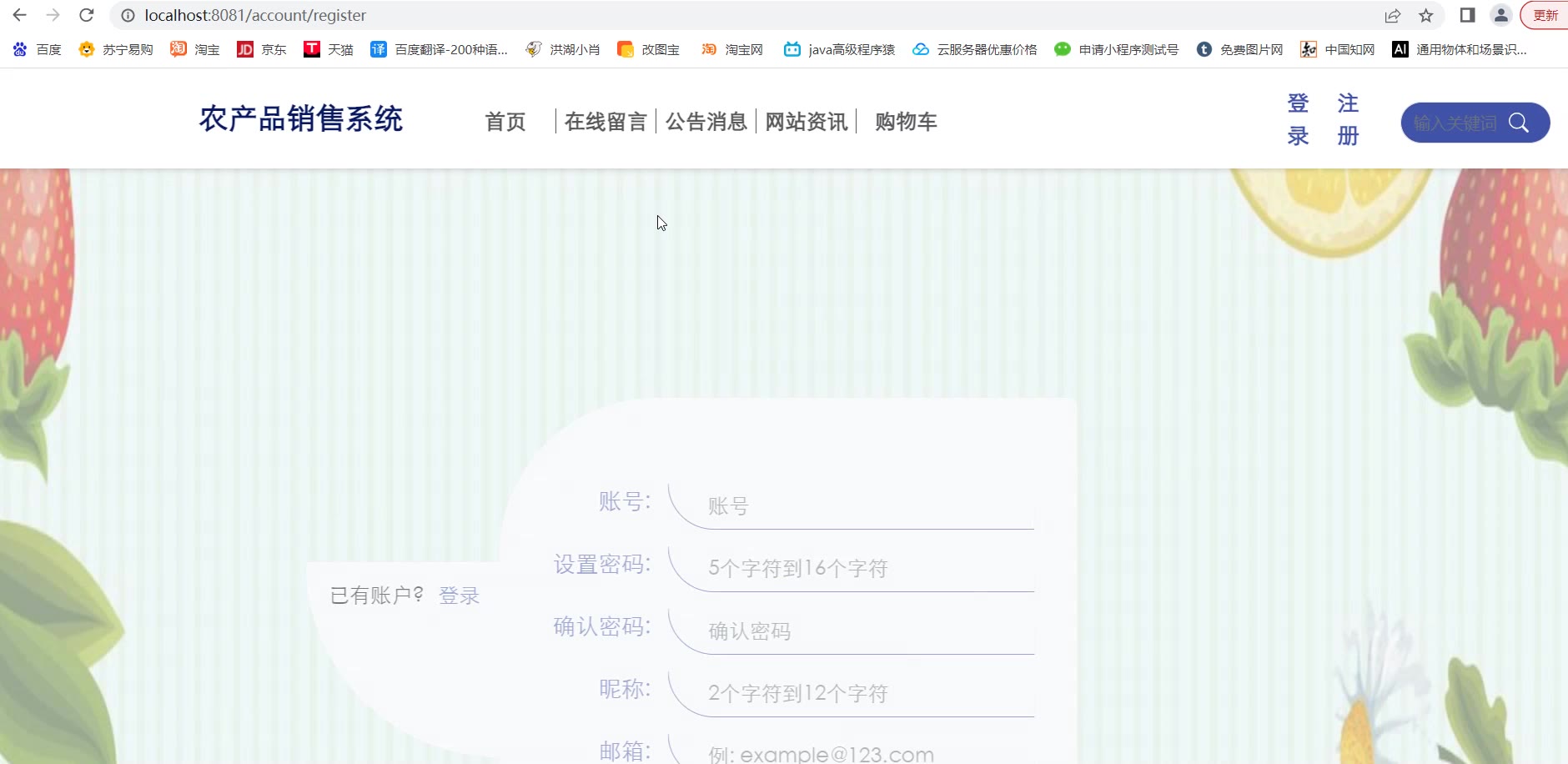Open 公告消息 navigation item
This screenshot has width=1568, height=764.
click(706, 122)
